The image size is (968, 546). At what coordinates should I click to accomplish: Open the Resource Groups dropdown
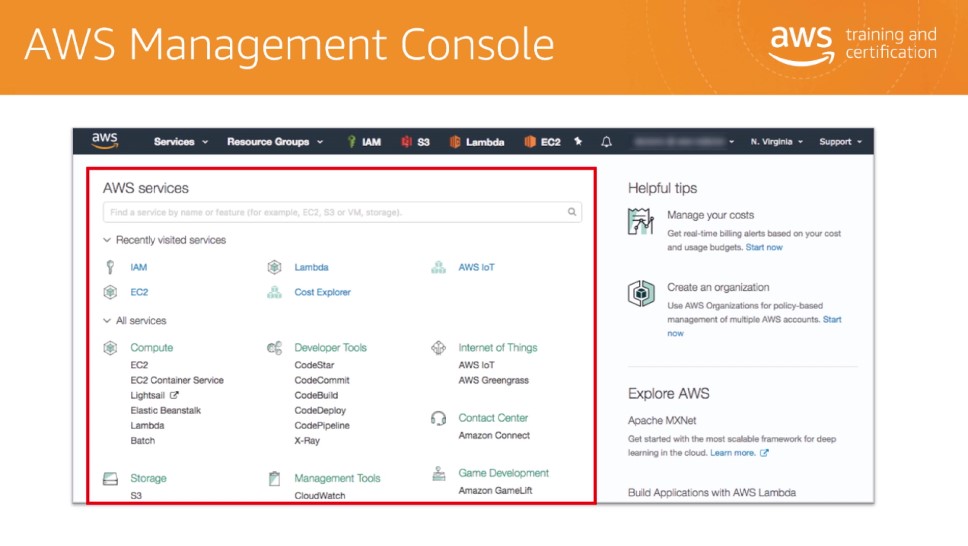click(x=275, y=141)
